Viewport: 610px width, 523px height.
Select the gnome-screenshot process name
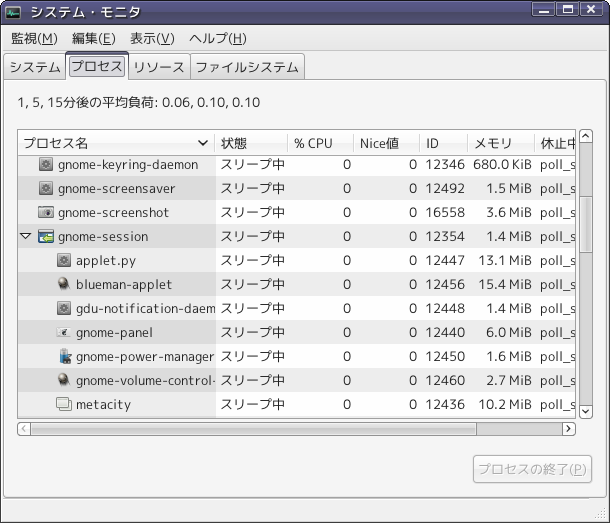pos(113,212)
